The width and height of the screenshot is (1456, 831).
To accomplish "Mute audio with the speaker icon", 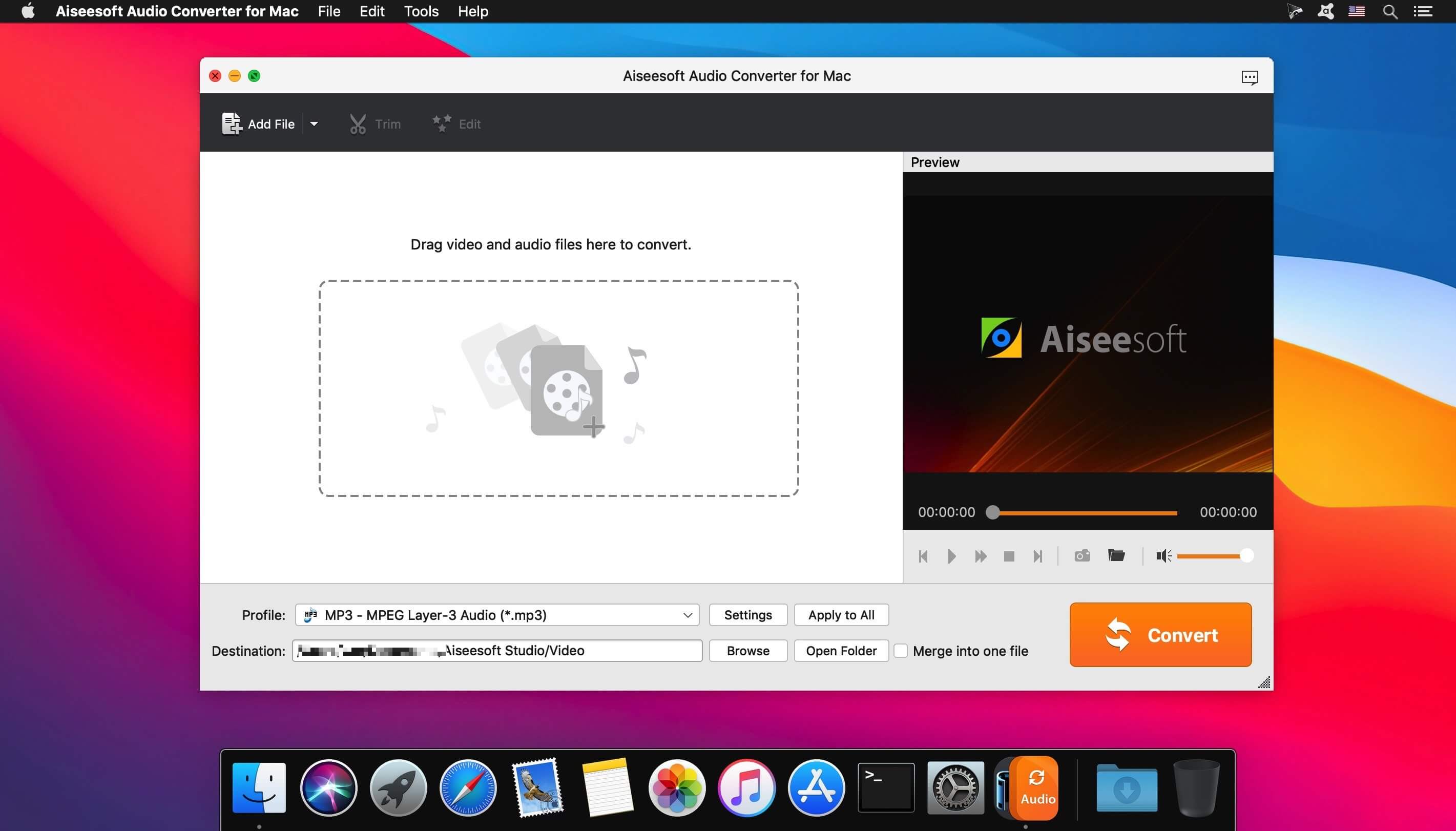I will [1163, 556].
